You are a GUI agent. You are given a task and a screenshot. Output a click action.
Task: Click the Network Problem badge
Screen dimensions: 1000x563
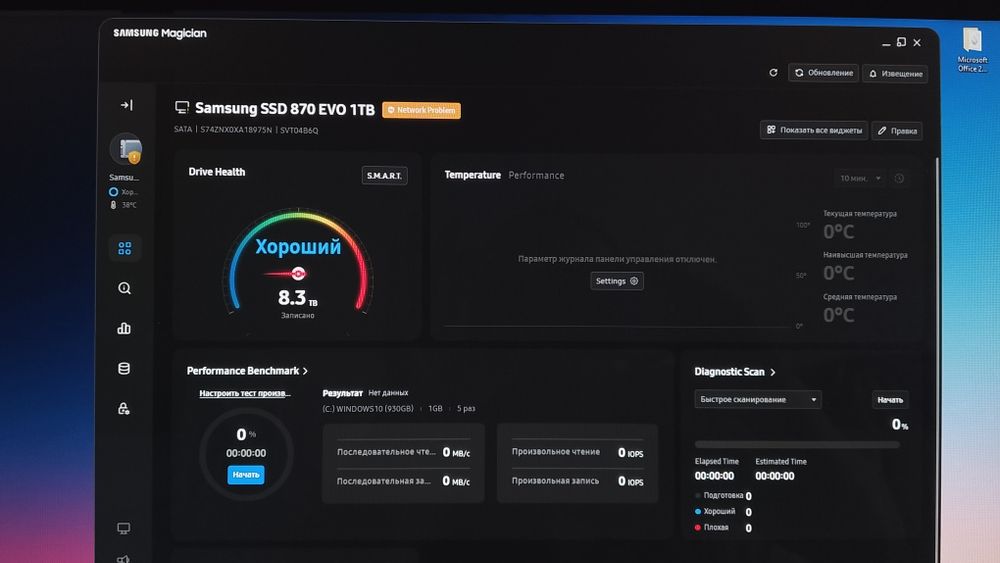click(x=421, y=110)
